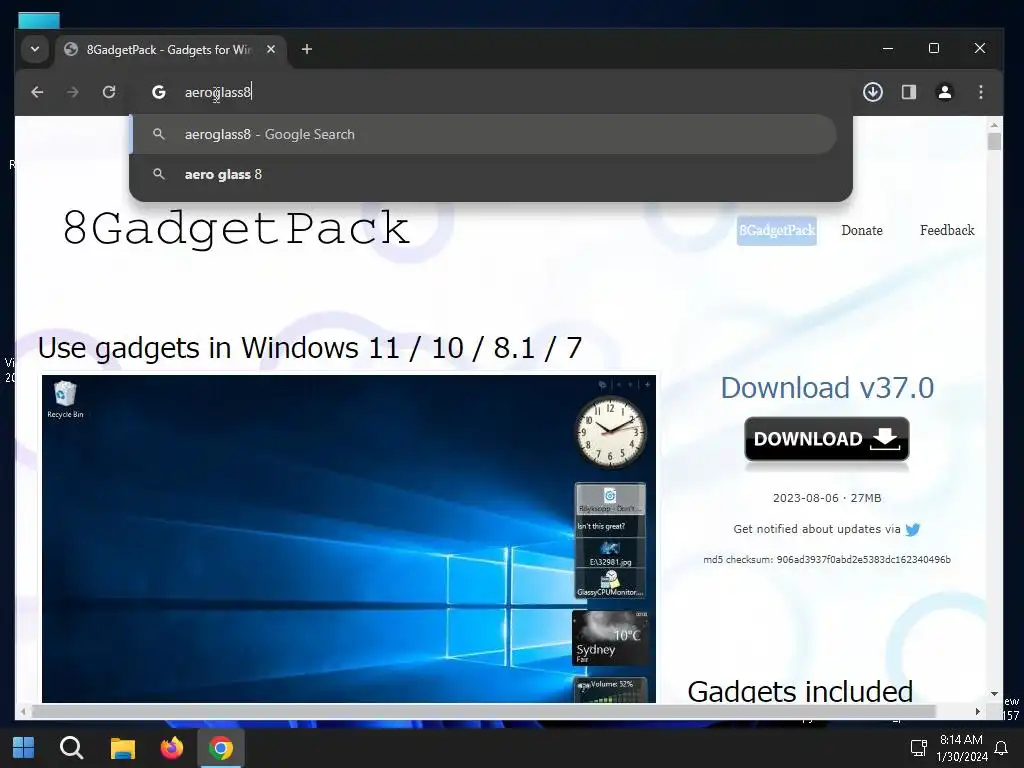Select the 8GadgetPack browser tab
Screen dimensions: 1024x768
168,50
